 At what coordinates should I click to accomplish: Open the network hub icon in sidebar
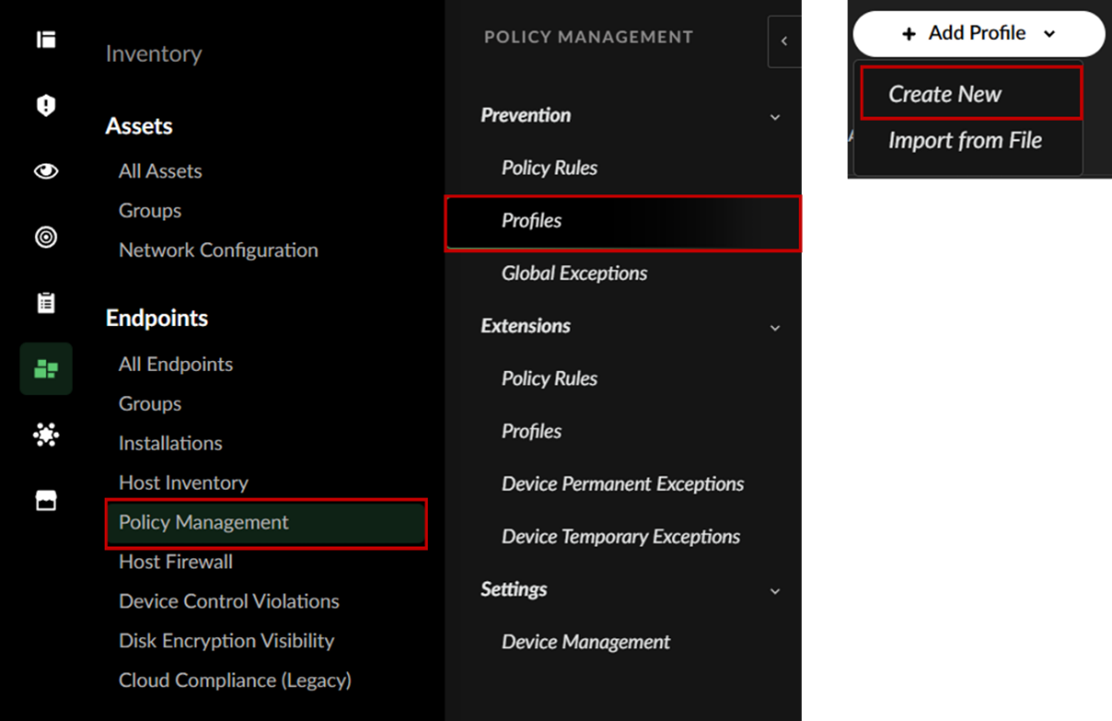46,435
